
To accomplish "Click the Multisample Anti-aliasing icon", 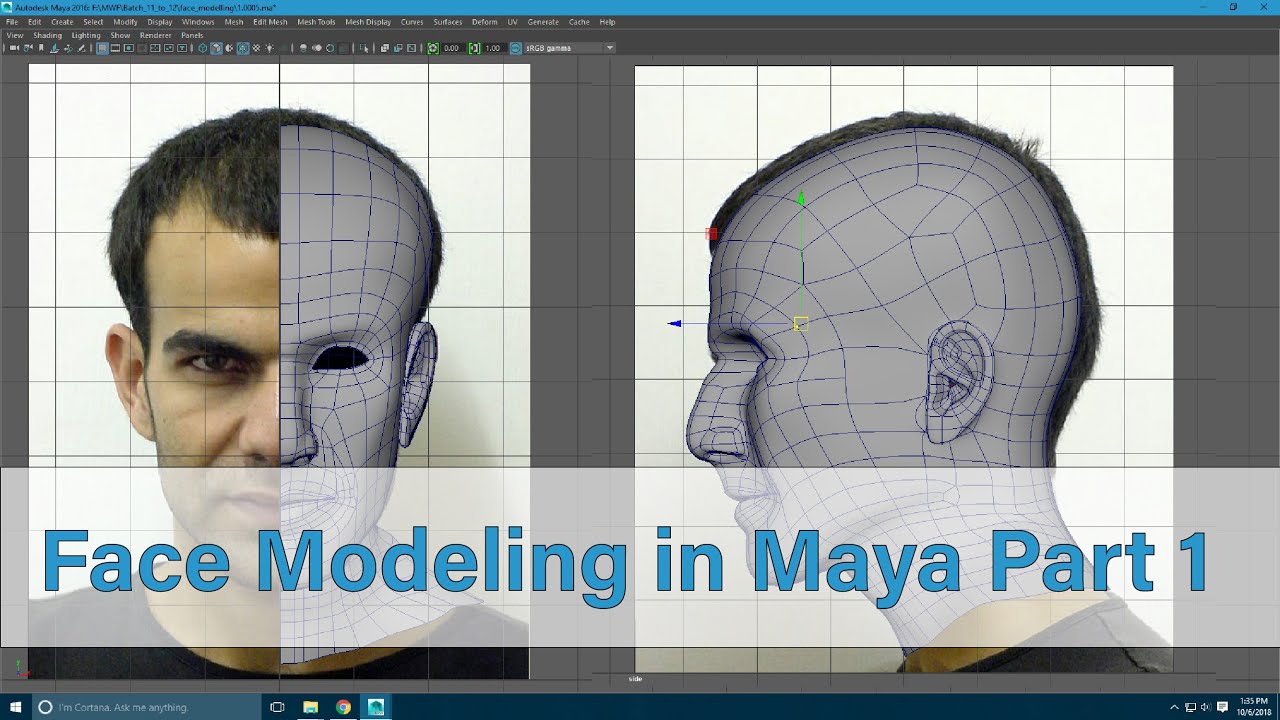I will coord(330,48).
